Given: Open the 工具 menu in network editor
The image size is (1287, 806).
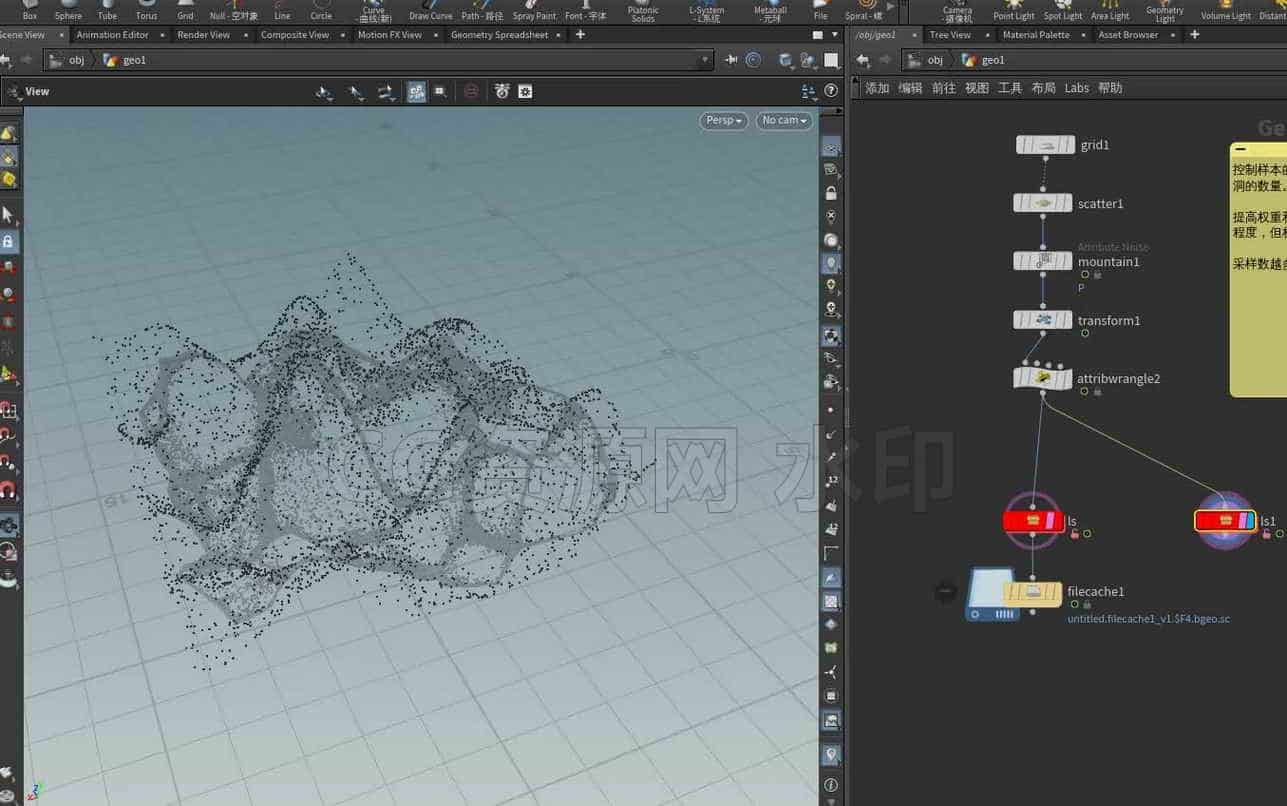Looking at the screenshot, I should click(x=1010, y=88).
